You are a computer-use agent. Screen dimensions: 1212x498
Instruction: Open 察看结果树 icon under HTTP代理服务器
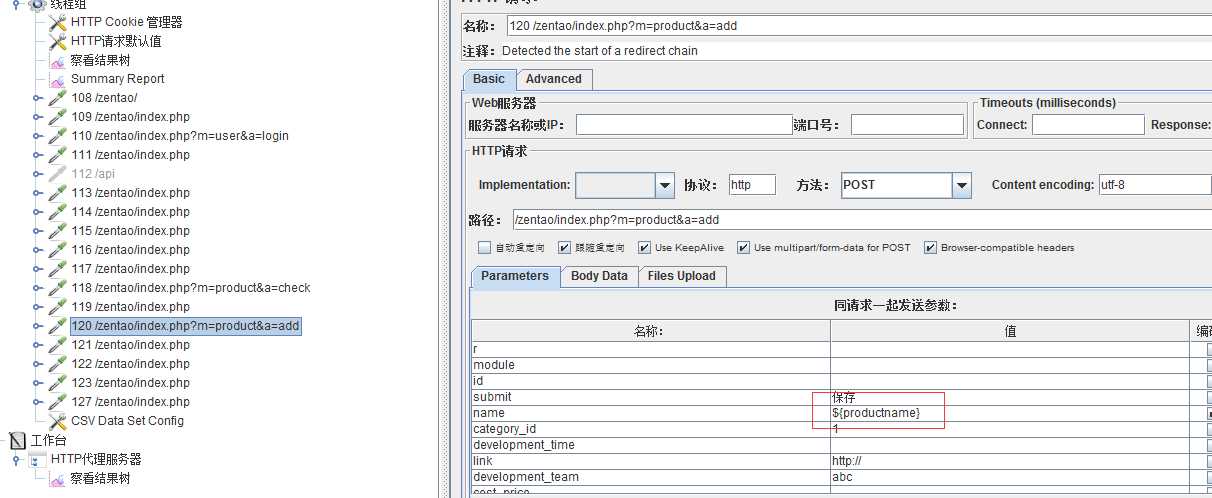click(58, 478)
